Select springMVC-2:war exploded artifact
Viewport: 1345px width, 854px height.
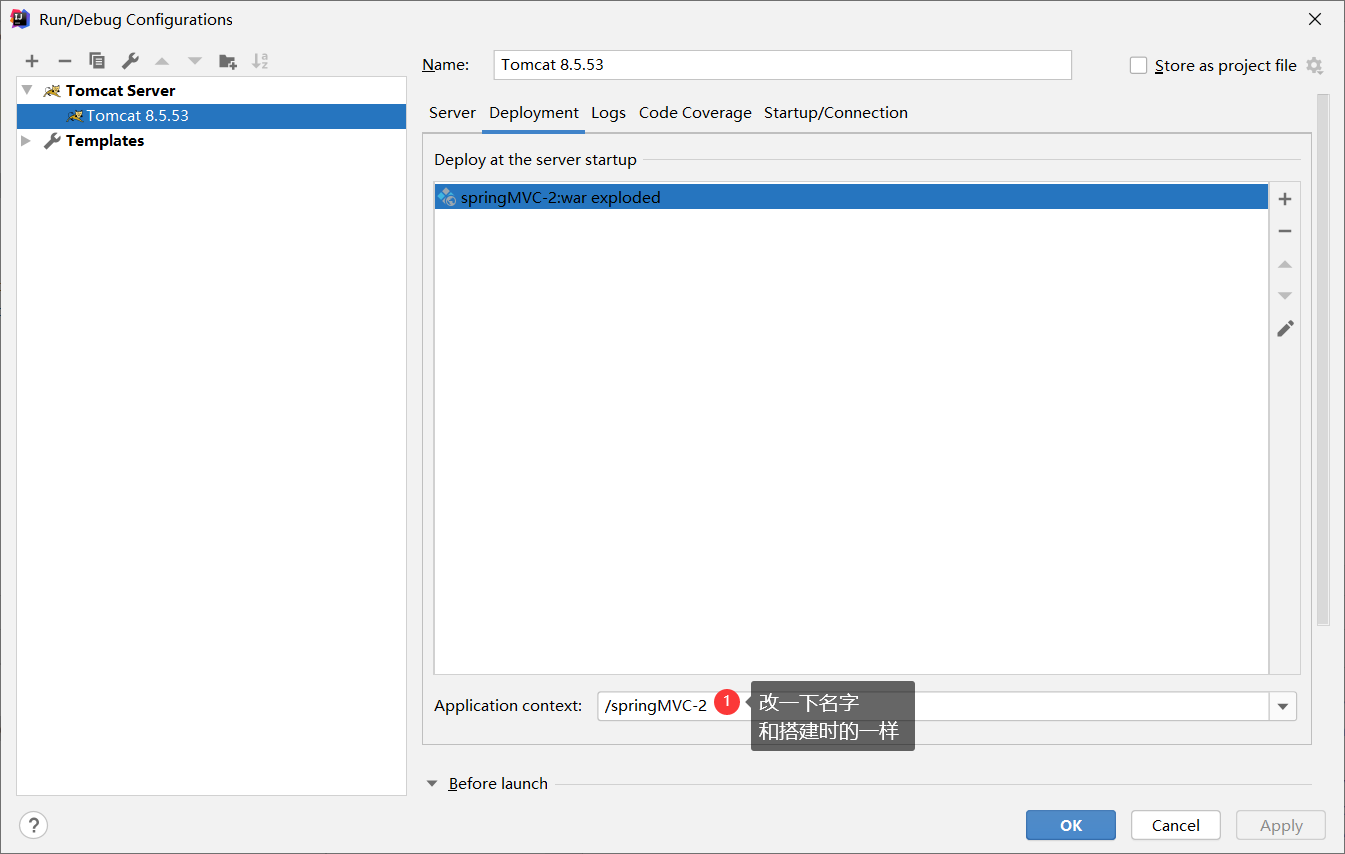(x=851, y=197)
